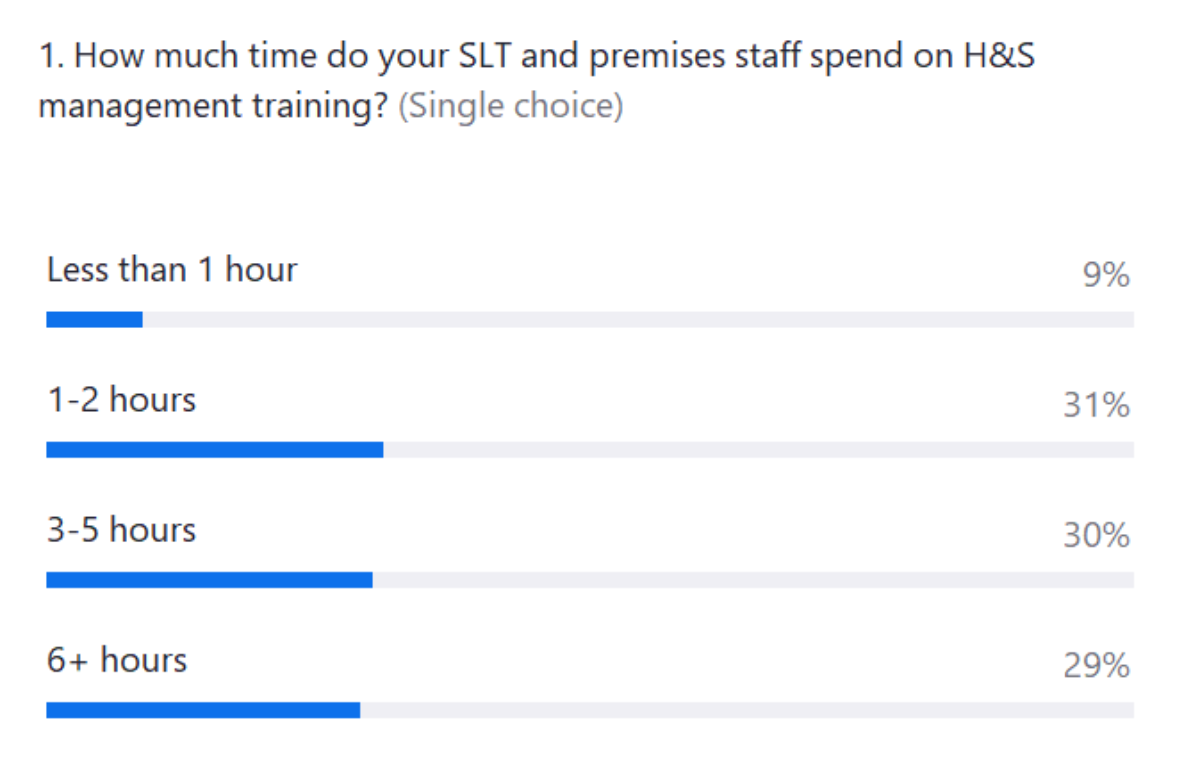Image resolution: width=1200 pixels, height=774 pixels.
Task: Click the grey unfilled track of the 9% bar
Action: coord(638,320)
